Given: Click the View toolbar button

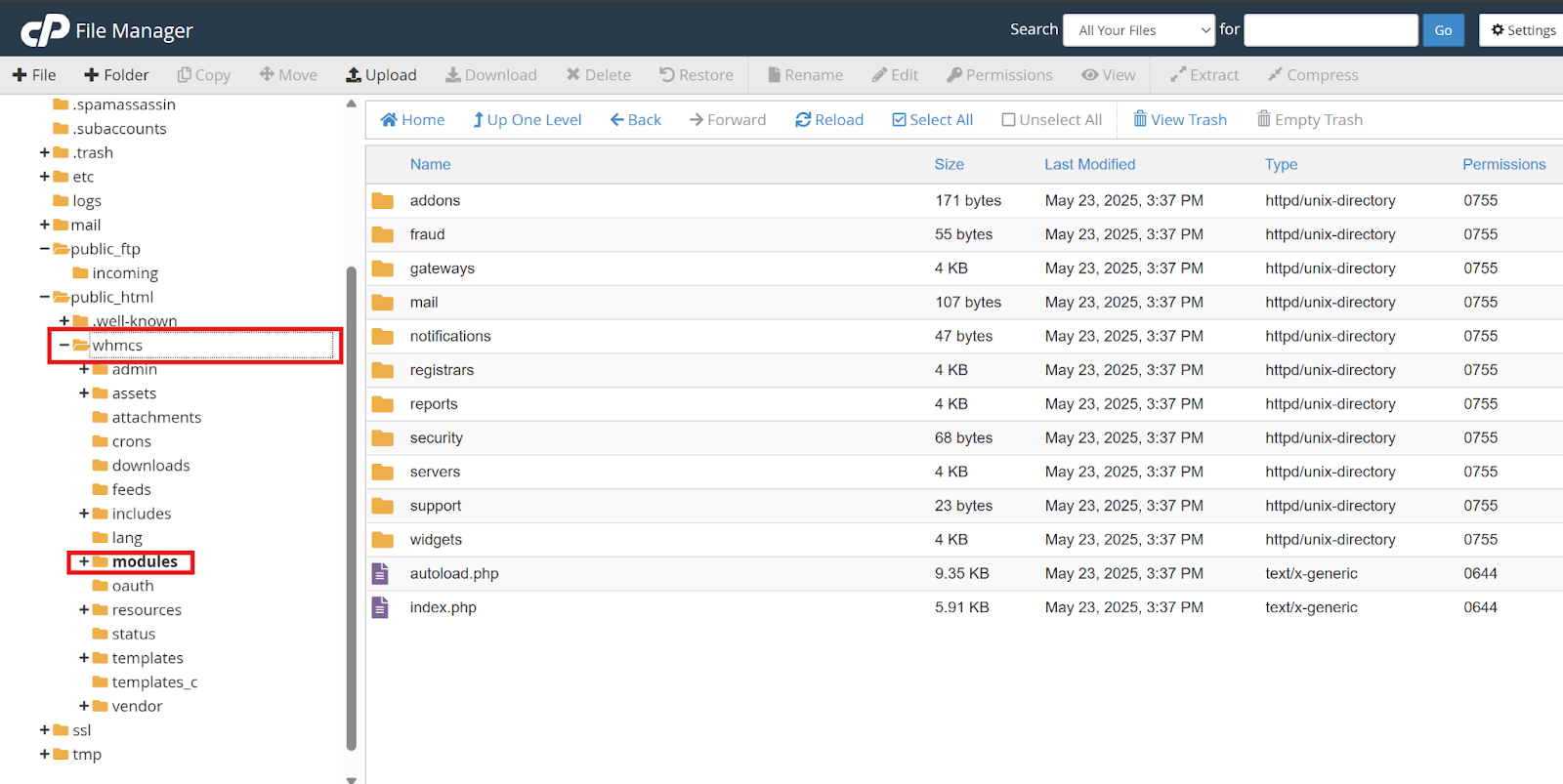Looking at the screenshot, I should (1109, 75).
